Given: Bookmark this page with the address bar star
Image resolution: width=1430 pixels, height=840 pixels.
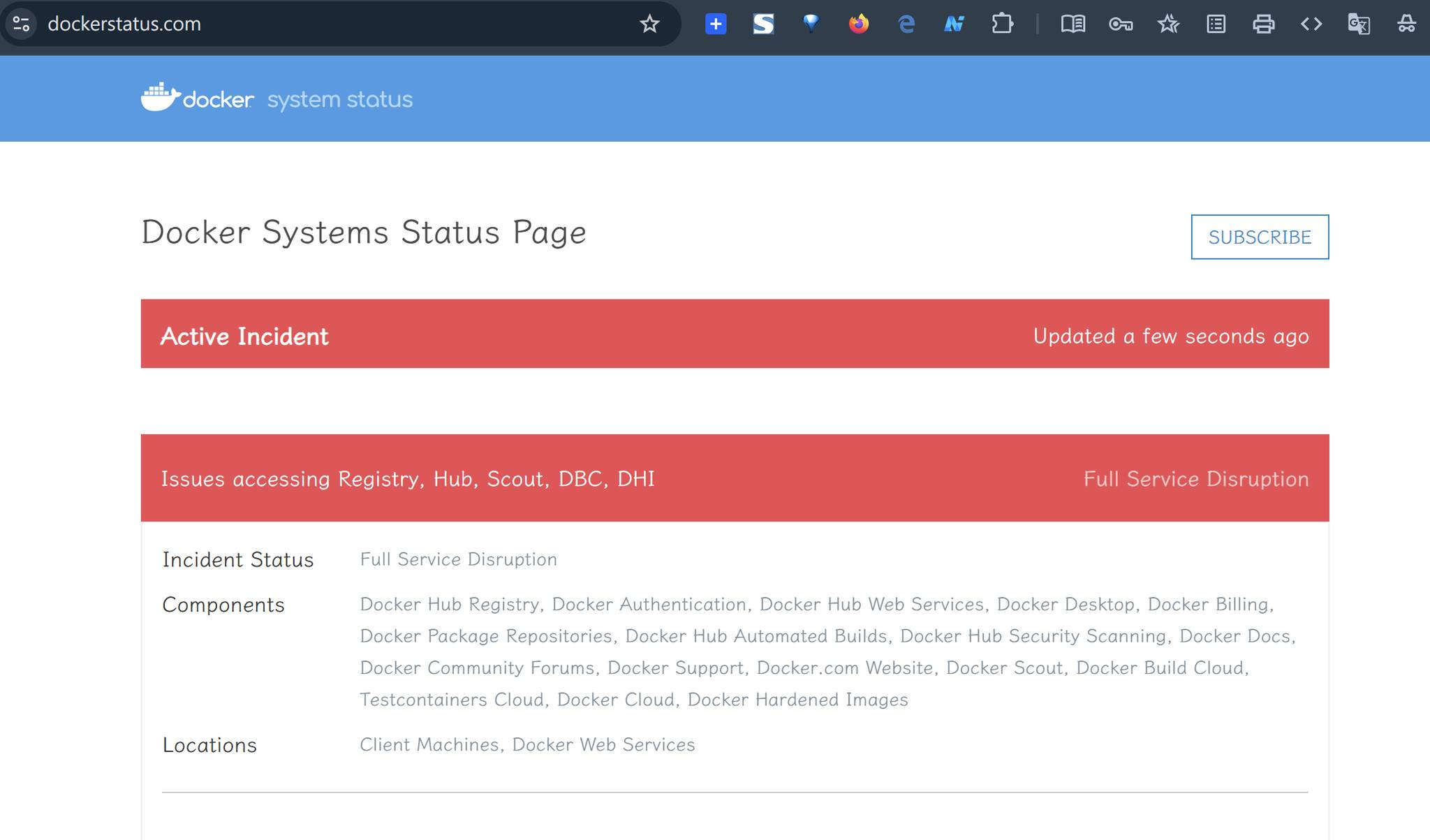Looking at the screenshot, I should click(x=649, y=24).
